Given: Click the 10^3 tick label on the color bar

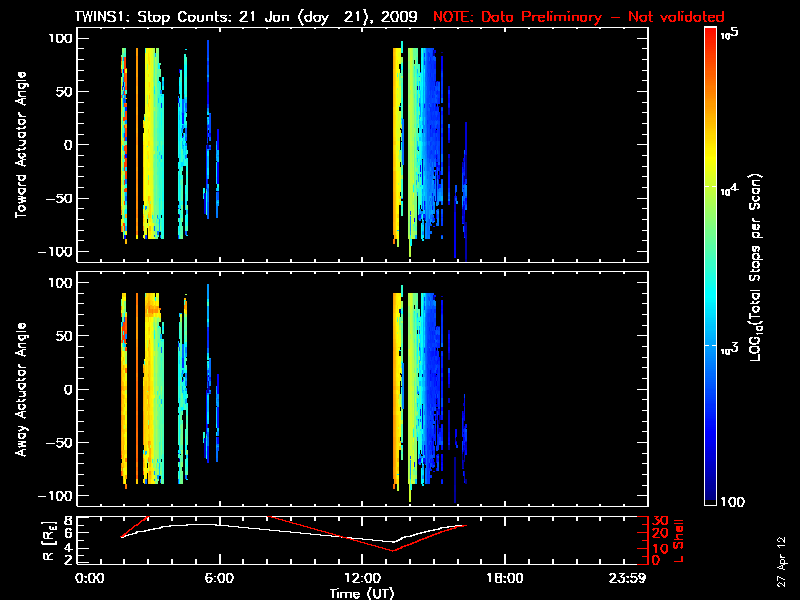Looking at the screenshot, I should (x=728, y=344).
